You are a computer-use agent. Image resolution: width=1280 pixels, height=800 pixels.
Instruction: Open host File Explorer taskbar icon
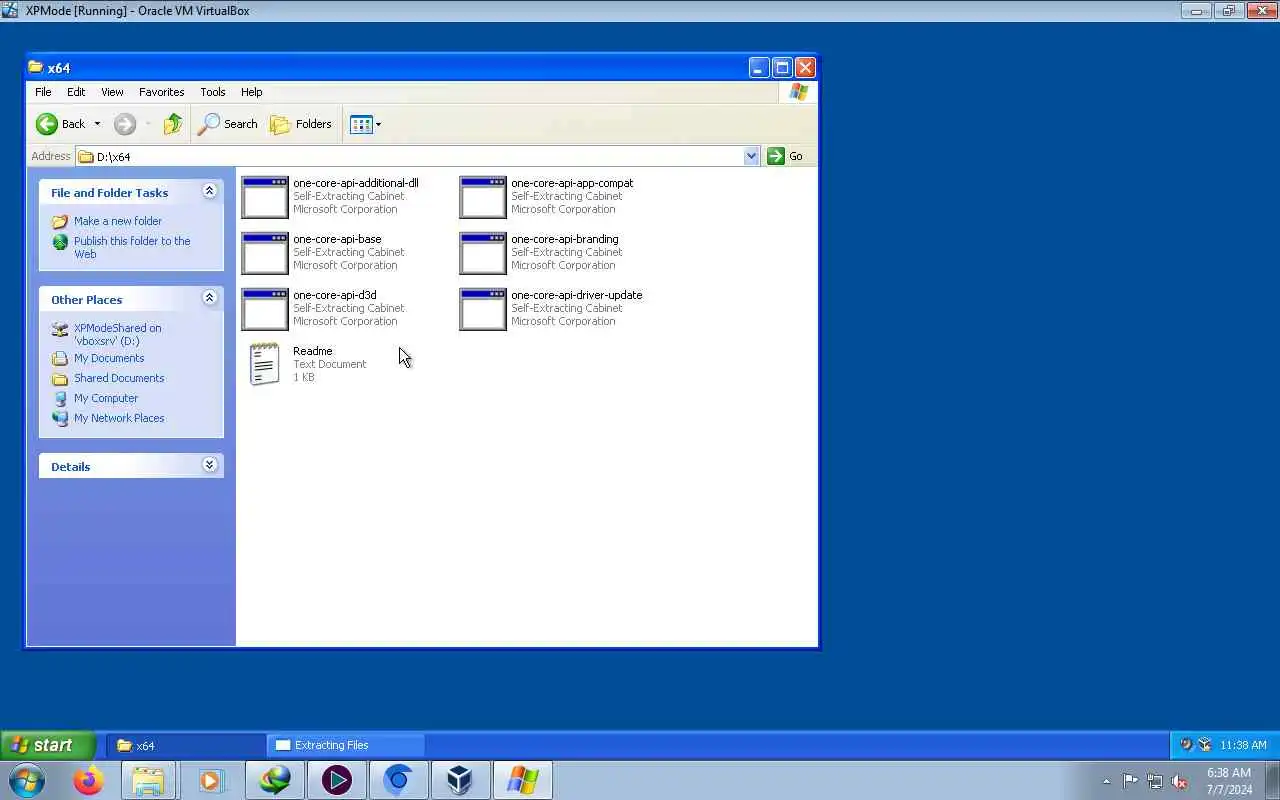point(148,780)
